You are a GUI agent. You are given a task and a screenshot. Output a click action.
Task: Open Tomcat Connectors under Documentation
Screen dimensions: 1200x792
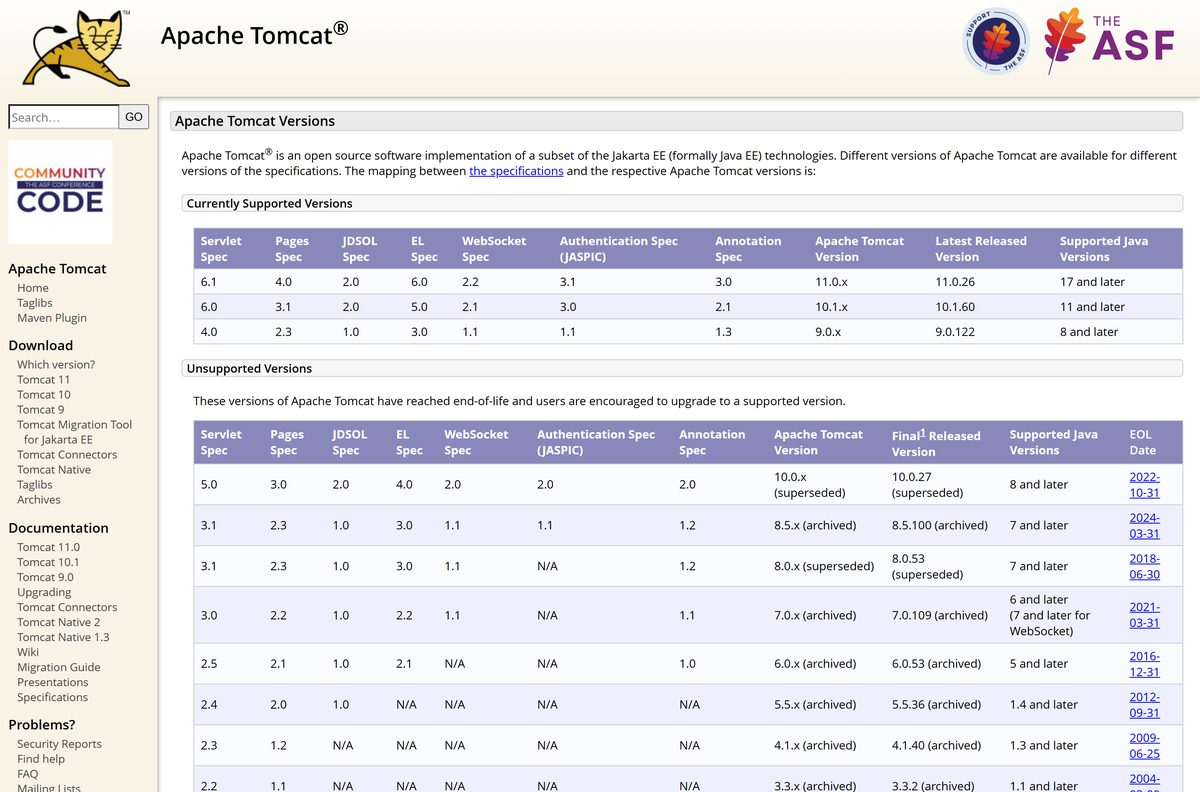tap(67, 607)
